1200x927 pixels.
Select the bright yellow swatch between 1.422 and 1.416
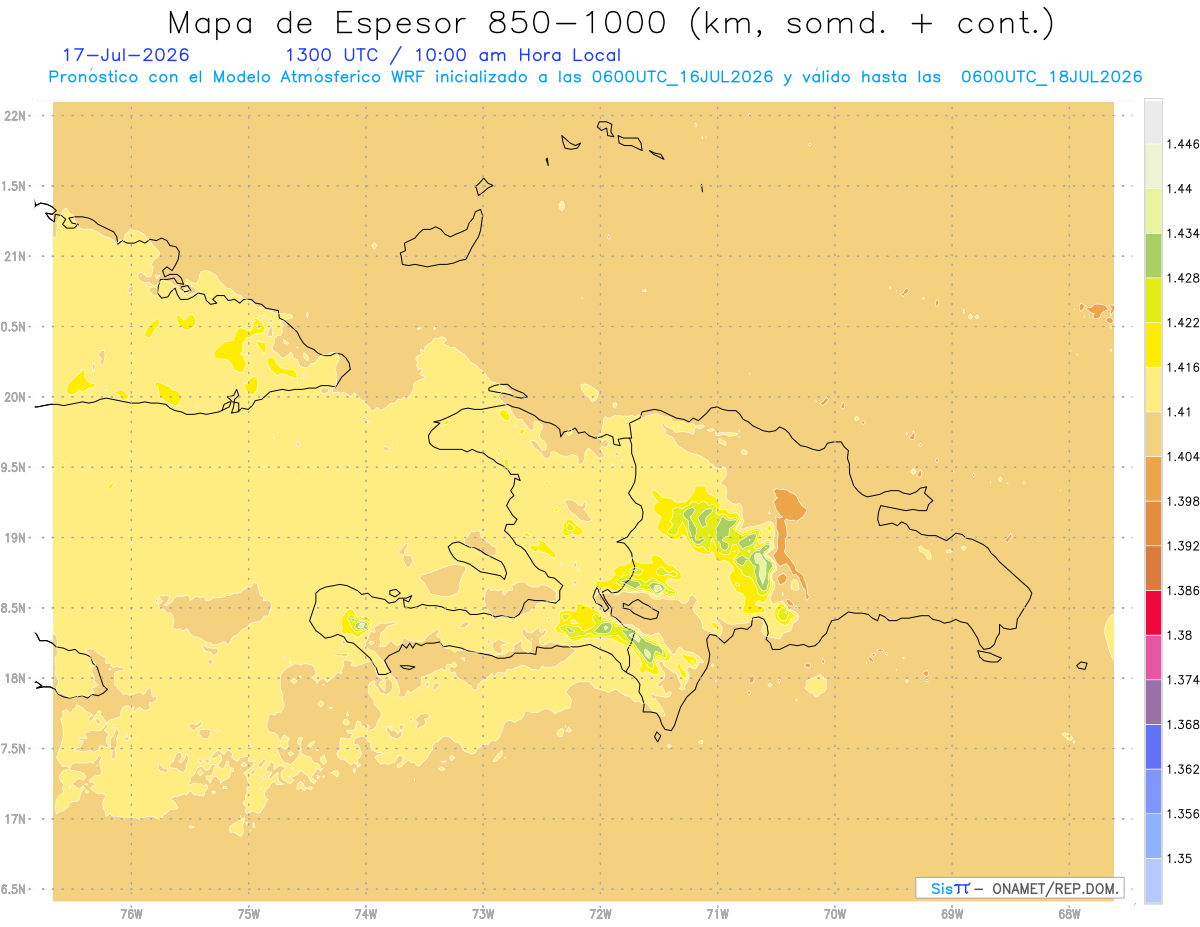(x=1153, y=344)
